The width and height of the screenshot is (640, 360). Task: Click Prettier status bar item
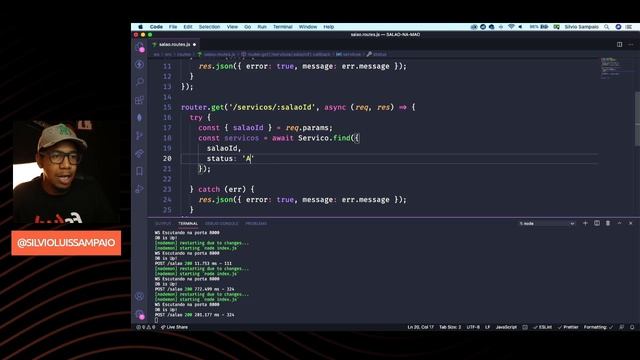(568, 327)
